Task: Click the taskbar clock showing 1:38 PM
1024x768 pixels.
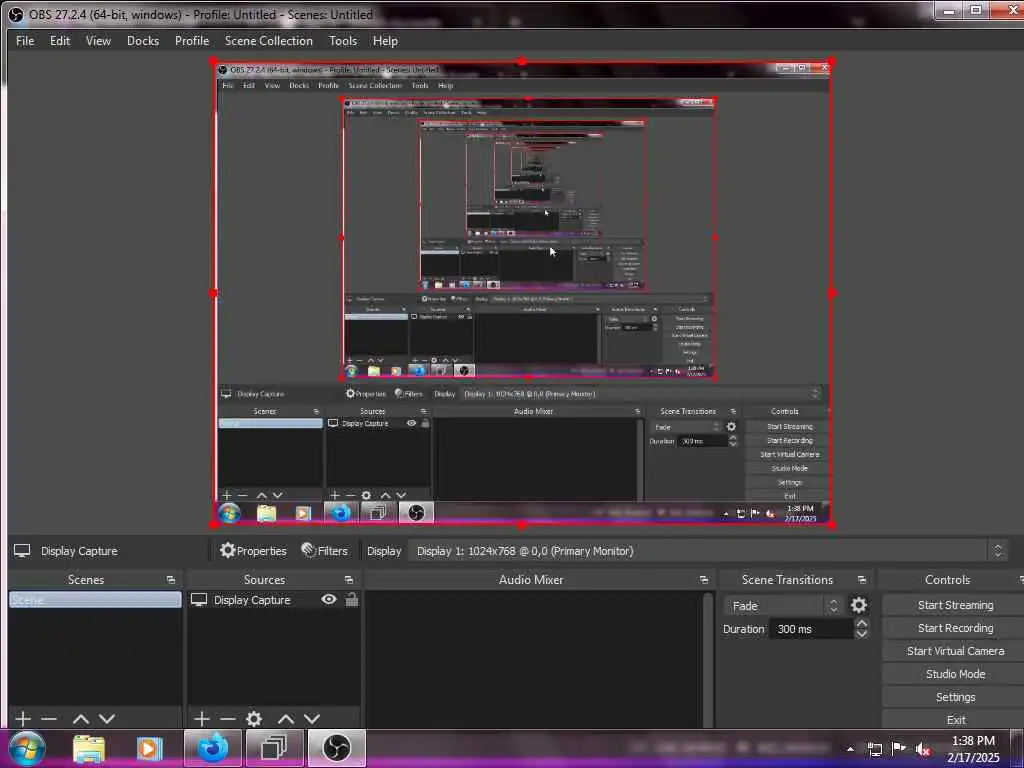Action: (973, 748)
